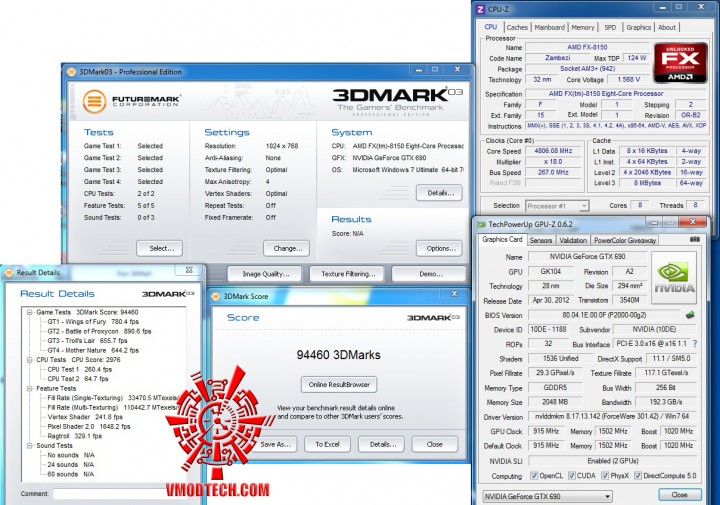Open the About tab in CPU-Z
The width and height of the screenshot is (720, 505).
coord(667,28)
